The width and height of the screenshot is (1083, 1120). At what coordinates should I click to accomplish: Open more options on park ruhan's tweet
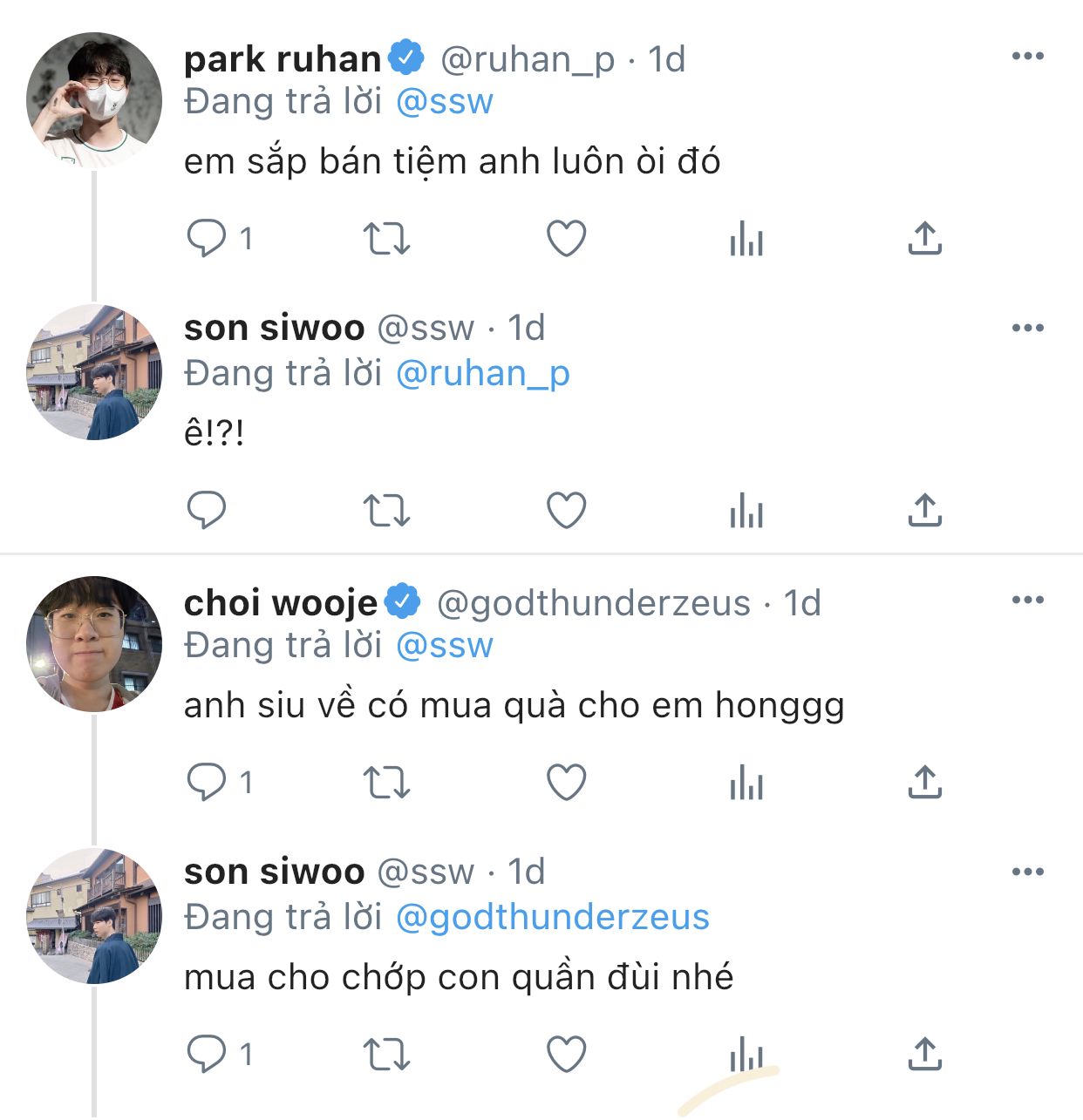tap(1027, 57)
